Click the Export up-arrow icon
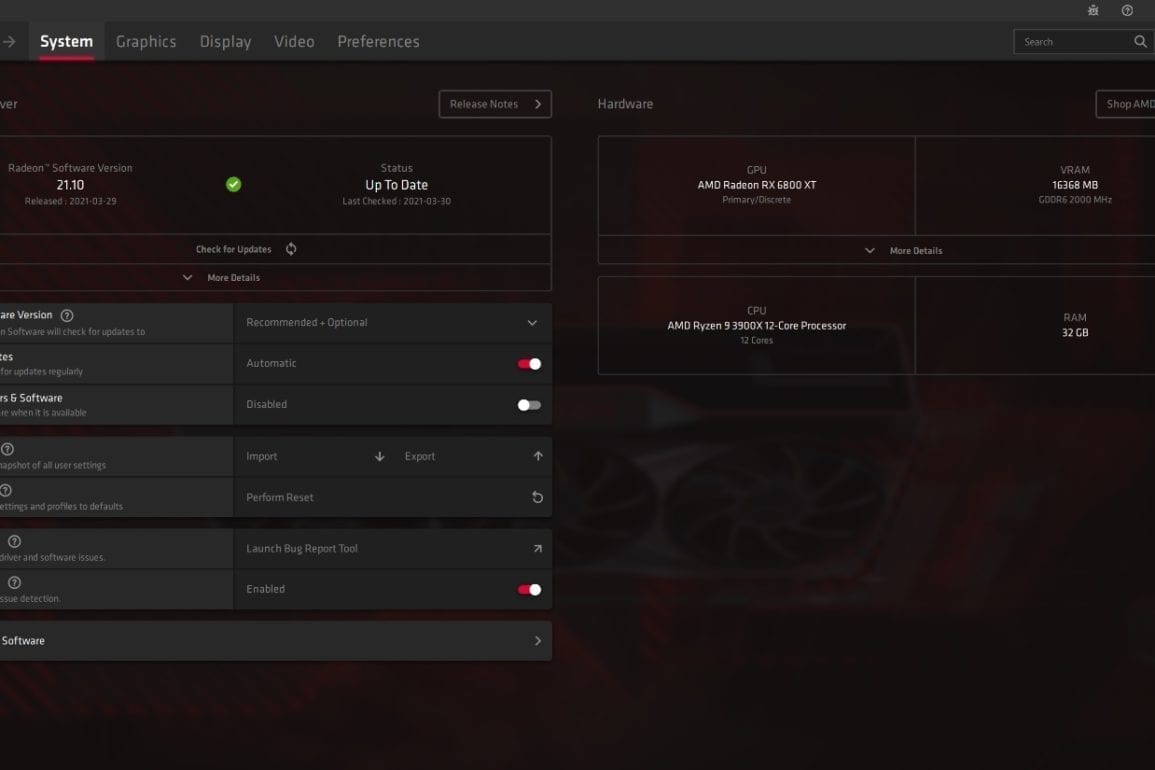This screenshot has height=770, width=1155. point(538,456)
